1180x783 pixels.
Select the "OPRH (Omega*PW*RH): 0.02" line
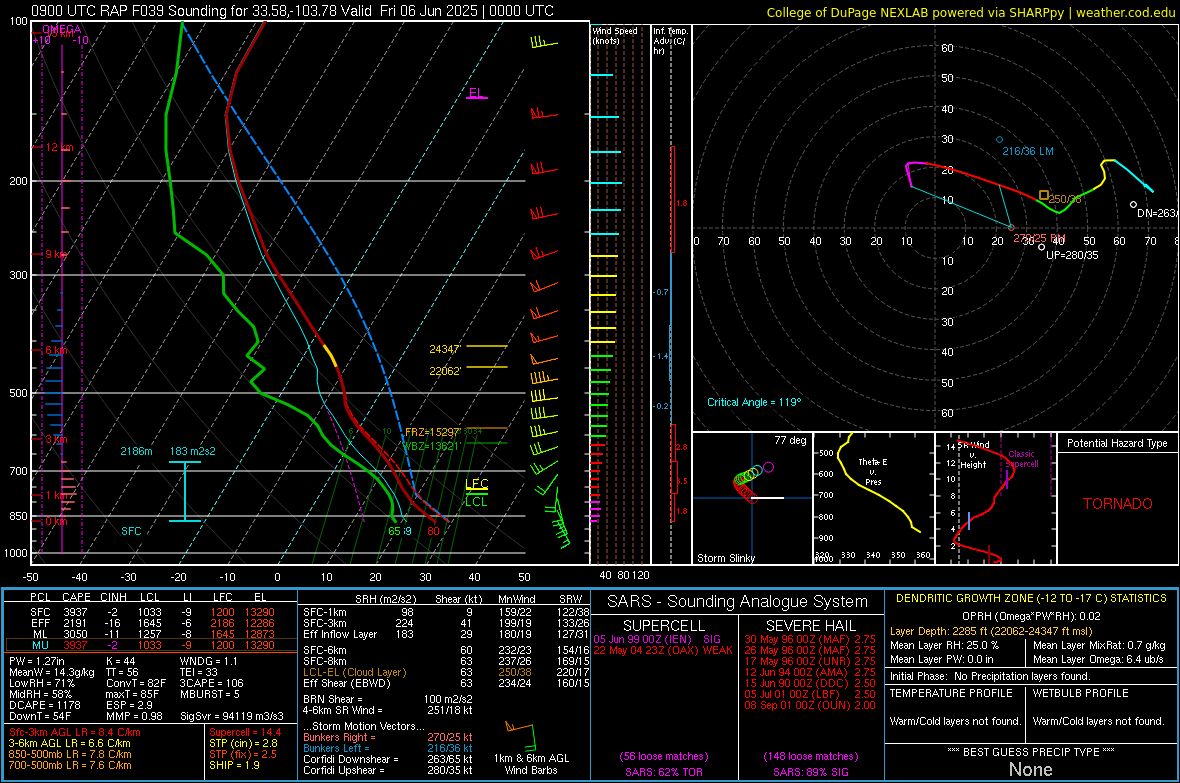(1031, 616)
